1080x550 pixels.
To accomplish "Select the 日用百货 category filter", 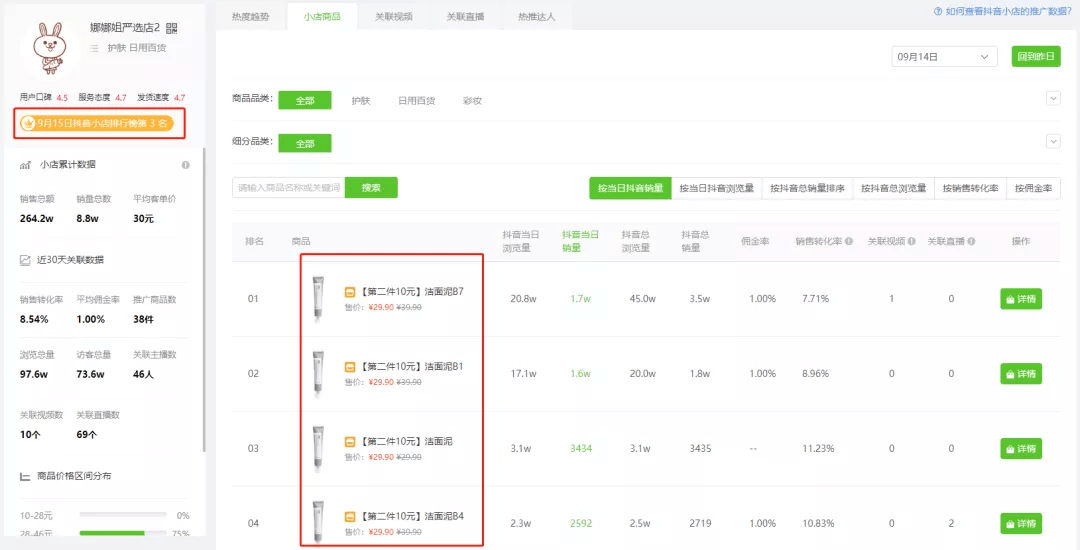I will [x=416, y=101].
